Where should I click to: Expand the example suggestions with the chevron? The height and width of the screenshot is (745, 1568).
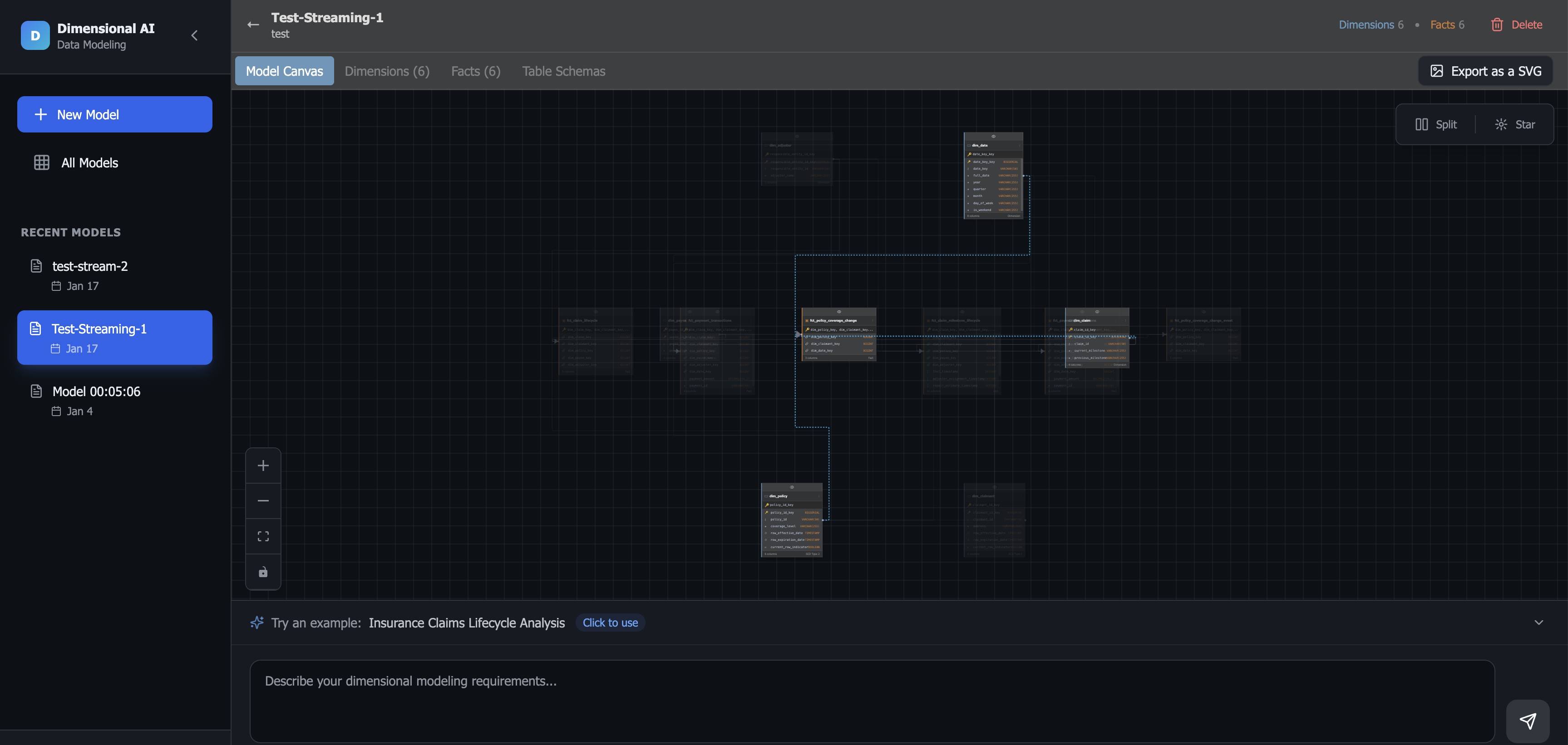click(x=1539, y=622)
